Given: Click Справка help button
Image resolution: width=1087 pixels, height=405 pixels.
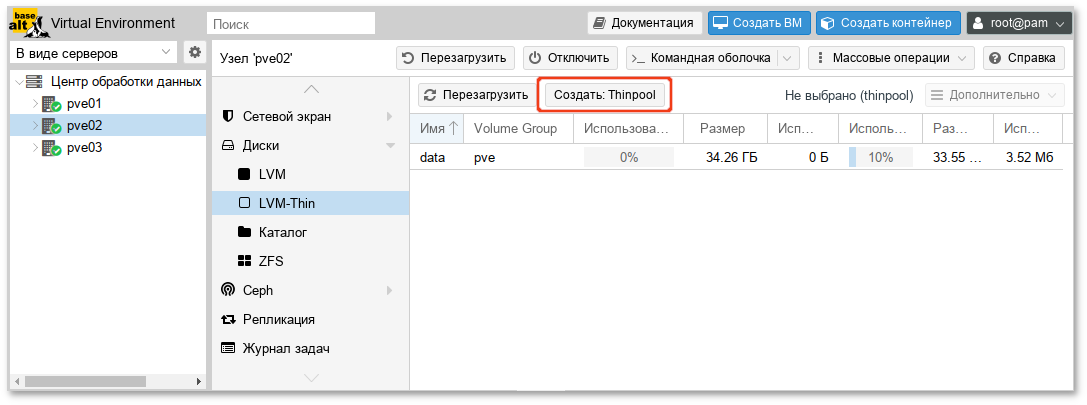Looking at the screenshot, I should pyautogui.click(x=1024, y=58).
